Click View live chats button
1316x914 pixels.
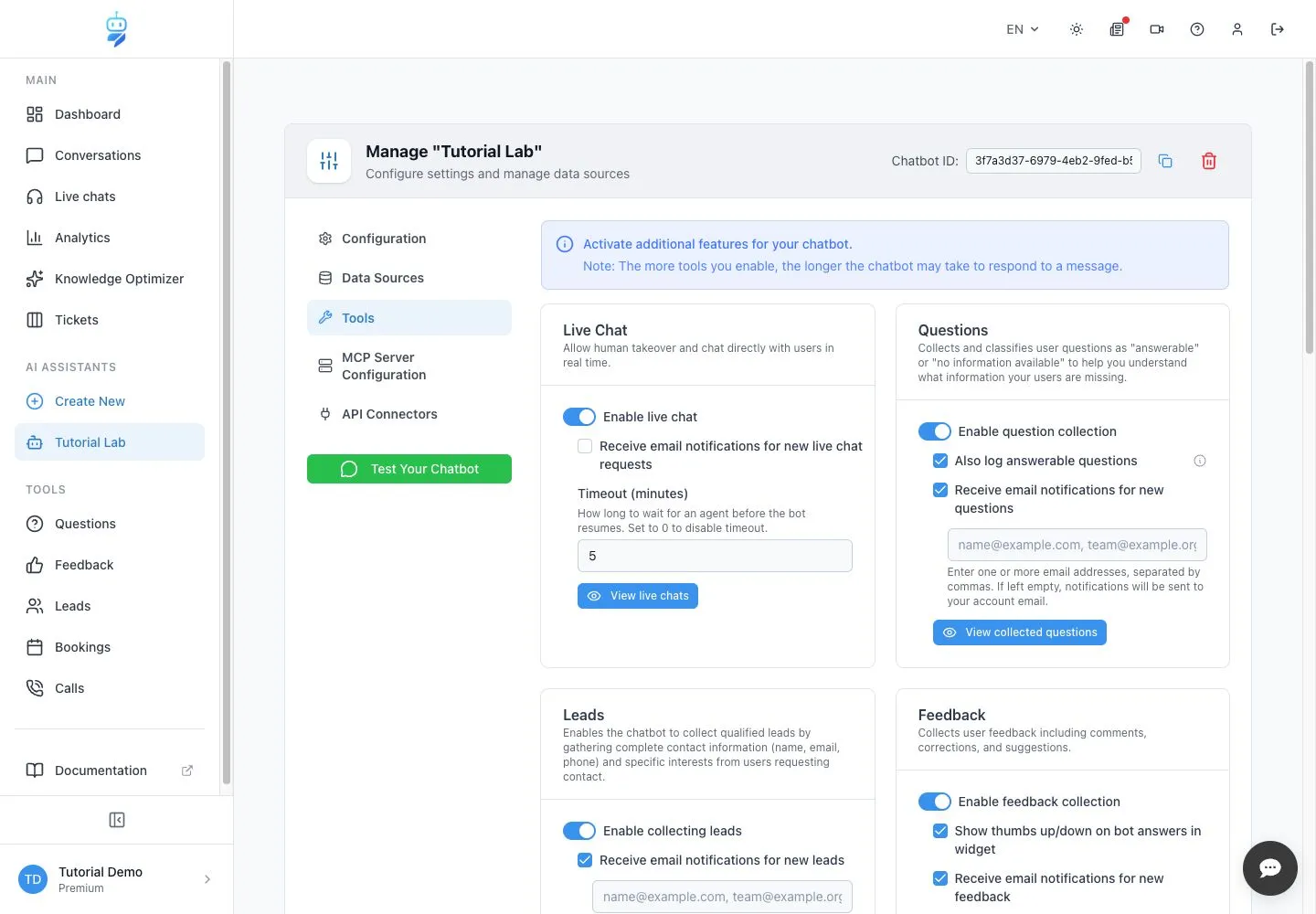tap(638, 596)
